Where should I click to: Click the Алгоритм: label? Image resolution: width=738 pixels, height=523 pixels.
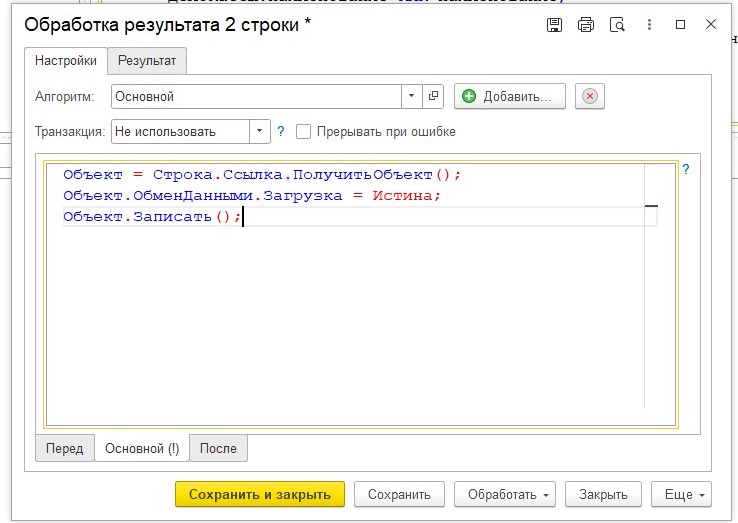(x=64, y=97)
